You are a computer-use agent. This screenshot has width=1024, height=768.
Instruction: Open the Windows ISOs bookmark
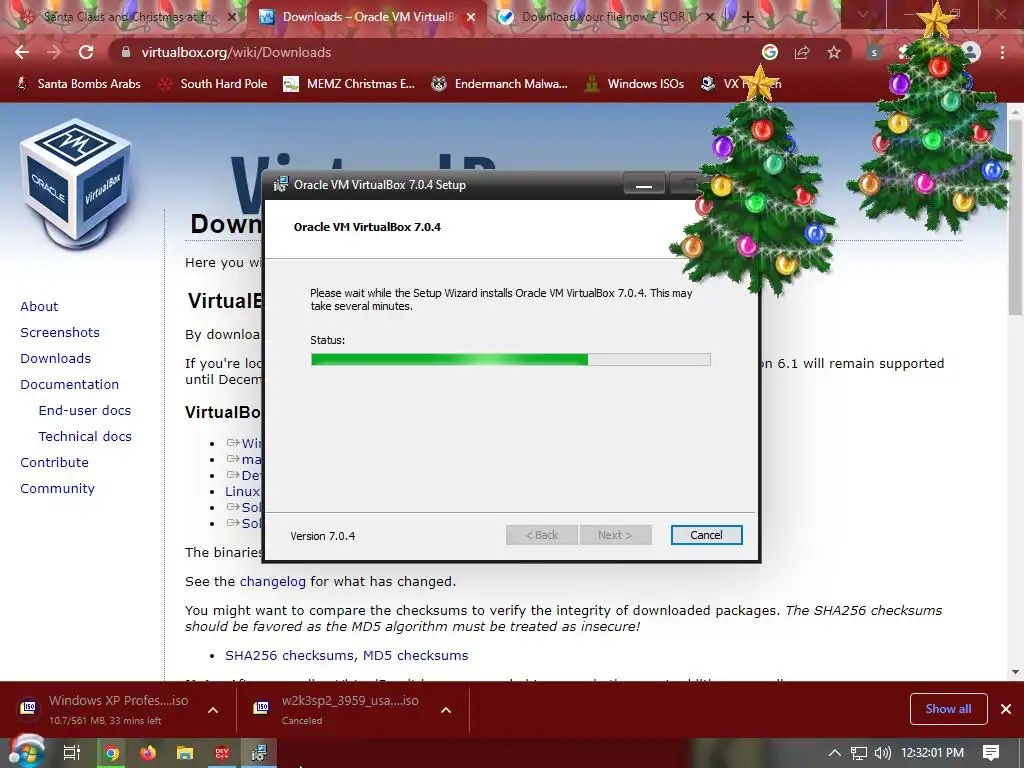point(634,84)
